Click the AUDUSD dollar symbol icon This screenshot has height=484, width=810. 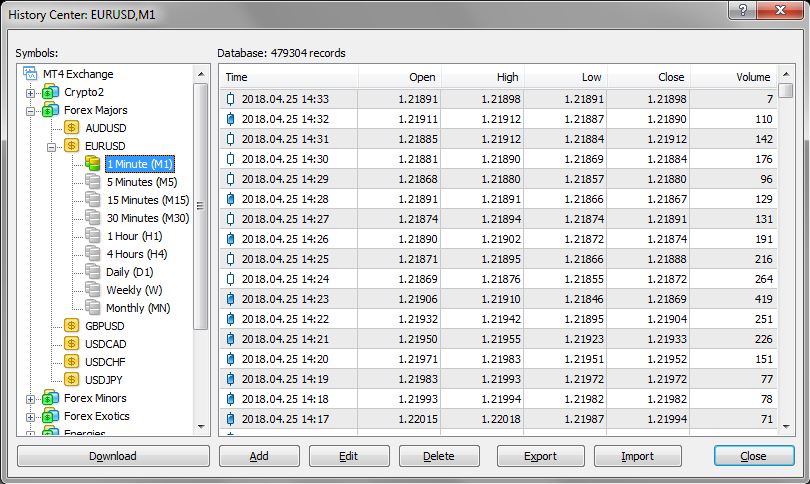(71, 128)
